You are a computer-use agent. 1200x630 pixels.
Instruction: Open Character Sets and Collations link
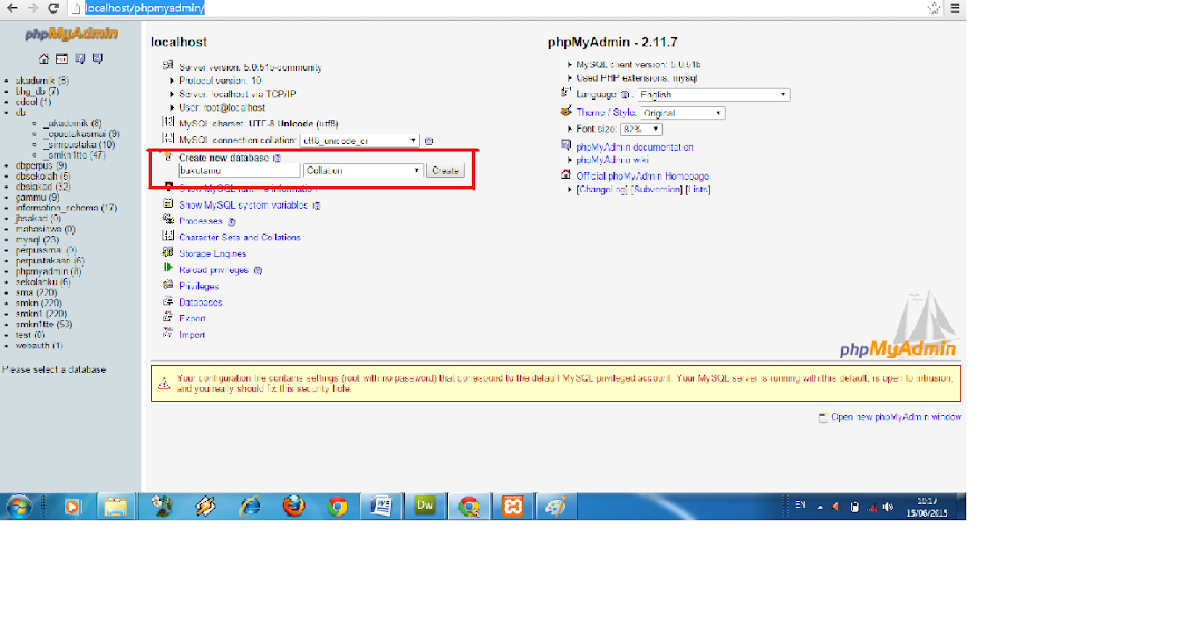240,237
